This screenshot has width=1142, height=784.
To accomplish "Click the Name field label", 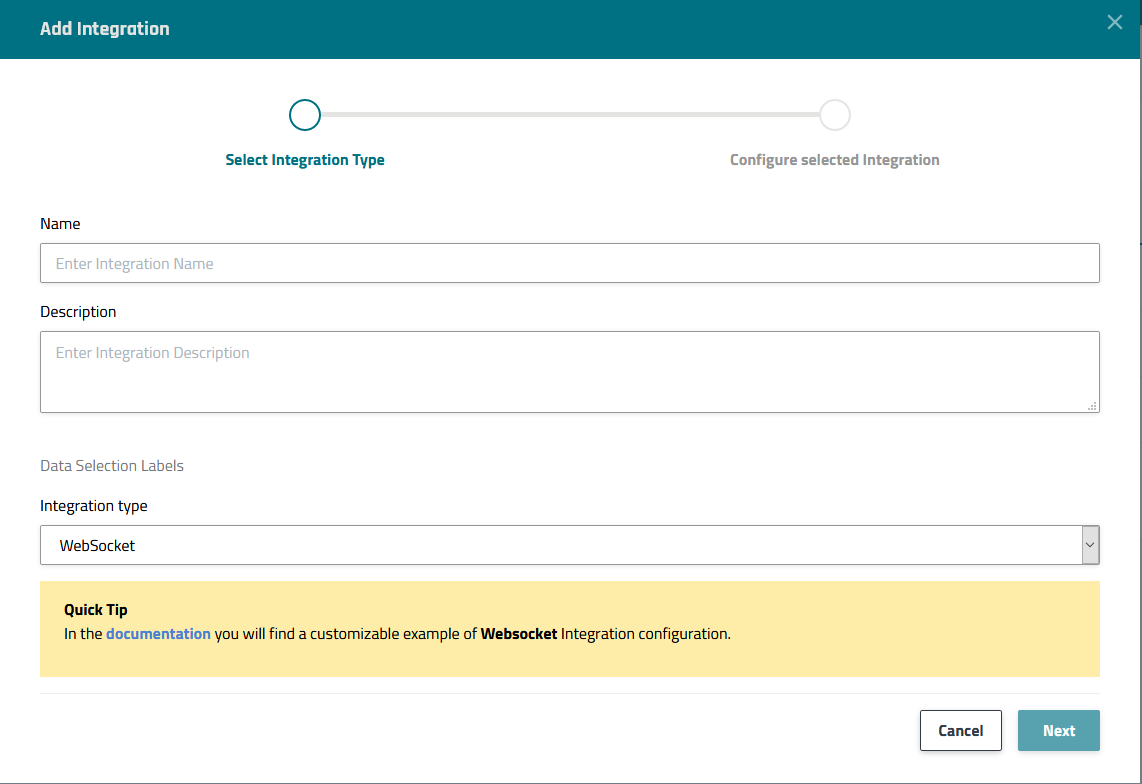I will 60,224.
